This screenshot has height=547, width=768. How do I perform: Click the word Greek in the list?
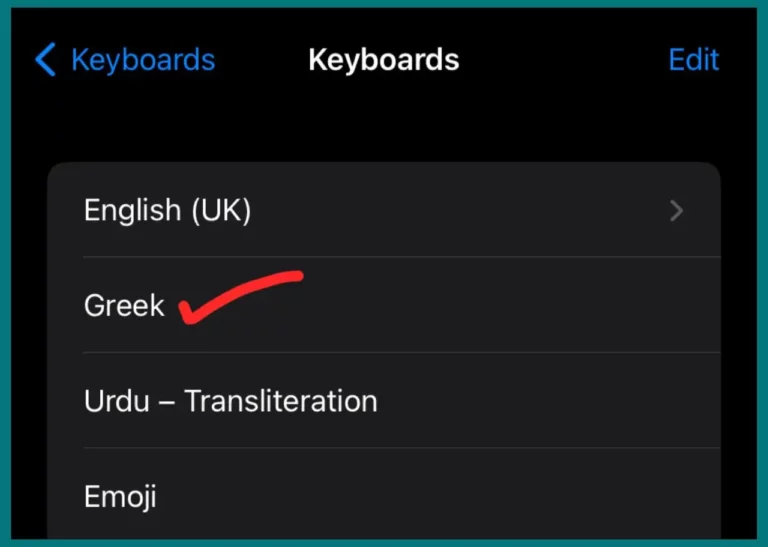pos(124,306)
